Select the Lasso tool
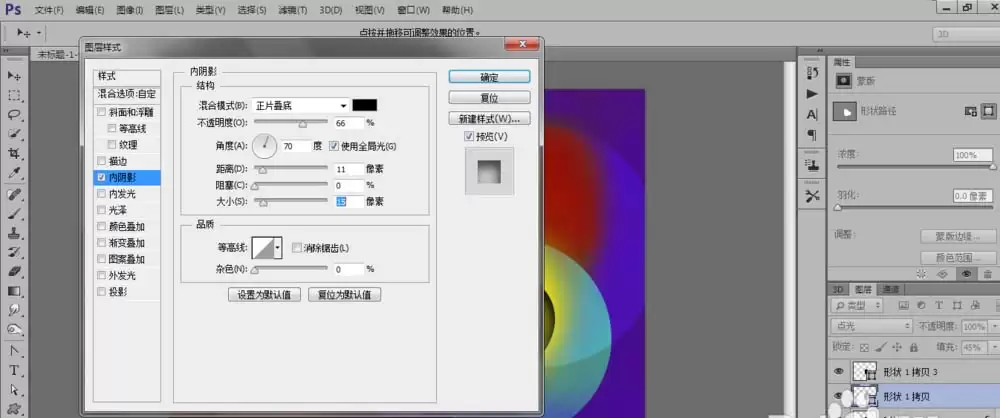The width and height of the screenshot is (1000, 418). 14,115
